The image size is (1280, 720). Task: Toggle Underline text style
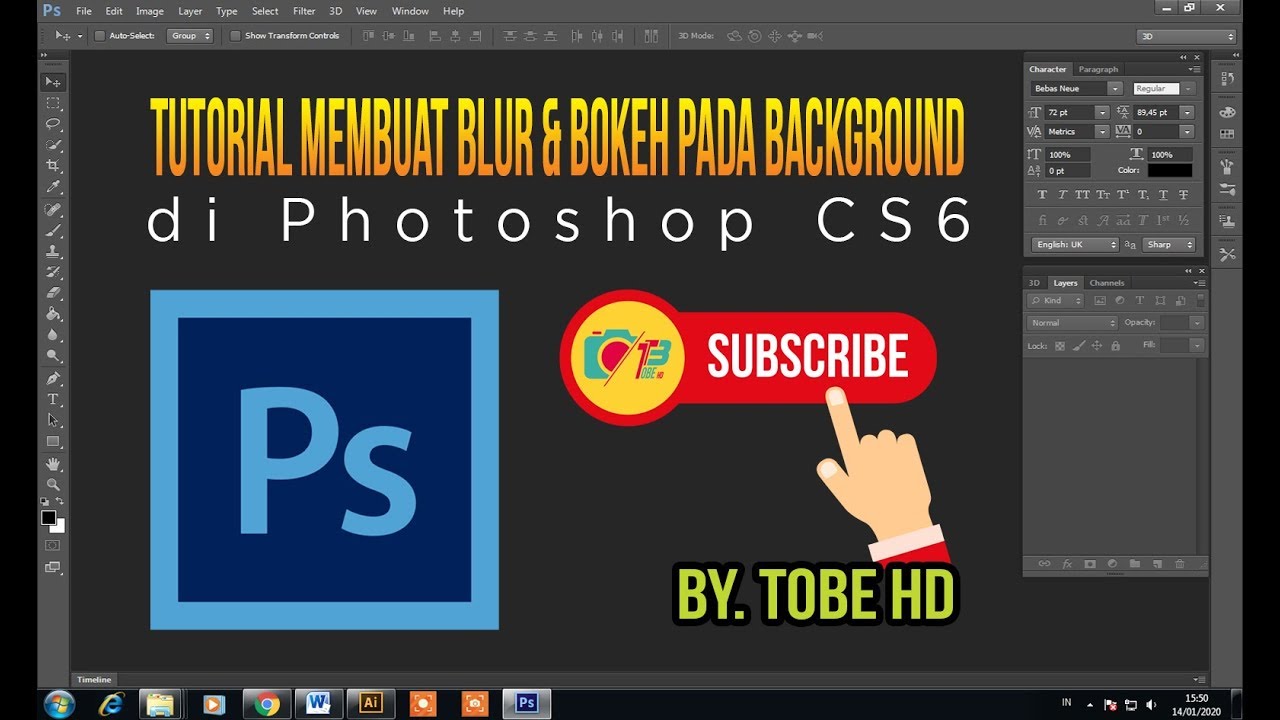[1164, 195]
